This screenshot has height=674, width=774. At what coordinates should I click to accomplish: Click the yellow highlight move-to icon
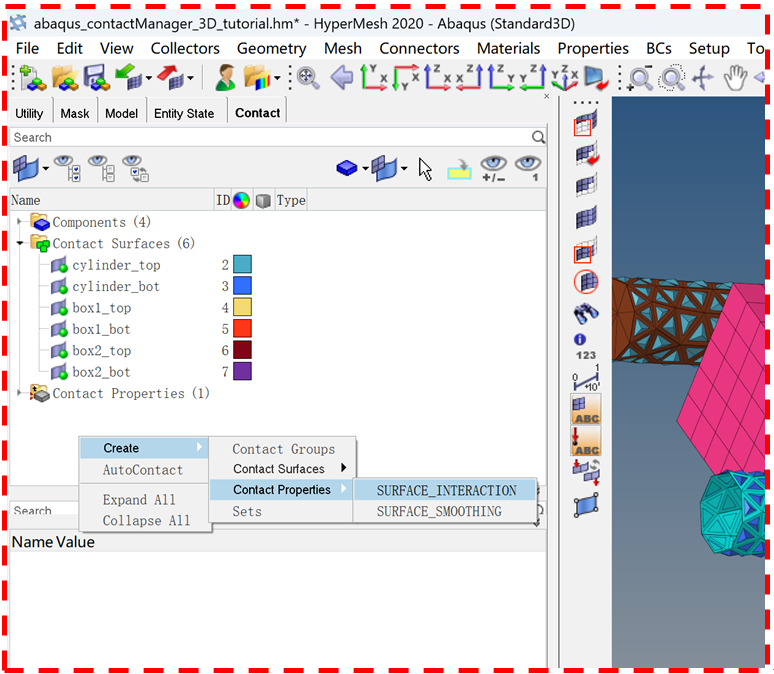click(460, 169)
